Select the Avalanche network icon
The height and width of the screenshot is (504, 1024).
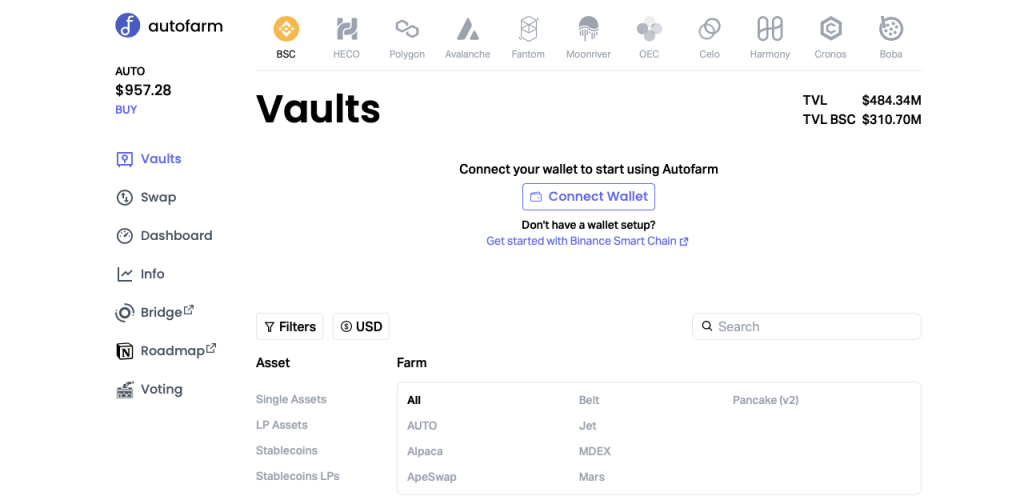468,29
